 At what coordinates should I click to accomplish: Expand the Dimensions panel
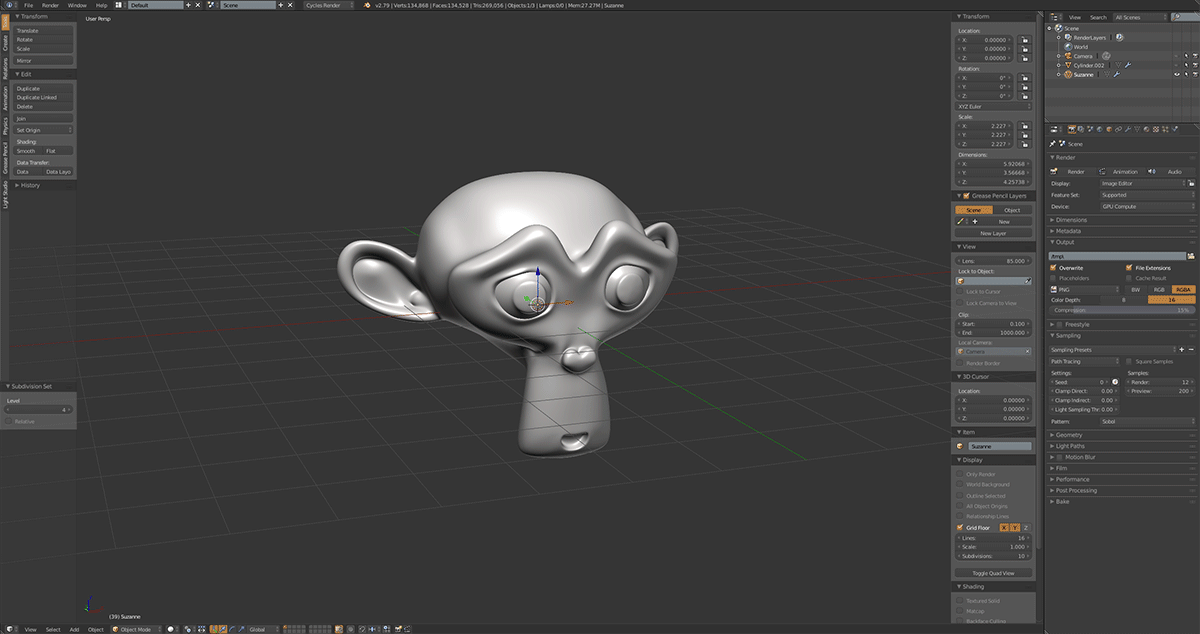(1071, 220)
